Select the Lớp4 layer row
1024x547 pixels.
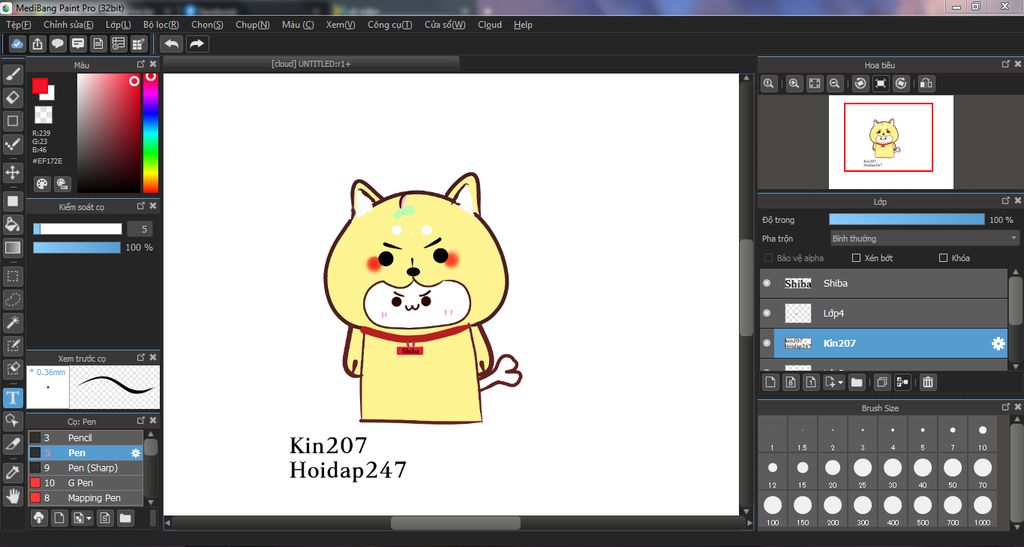pos(884,313)
